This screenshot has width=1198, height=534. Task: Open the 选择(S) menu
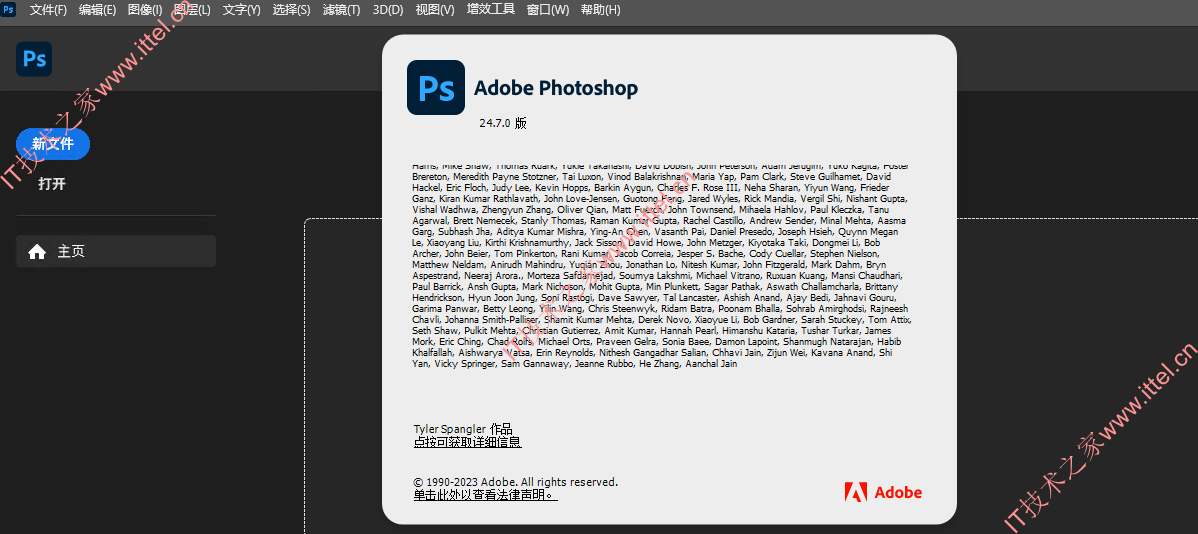coord(291,10)
